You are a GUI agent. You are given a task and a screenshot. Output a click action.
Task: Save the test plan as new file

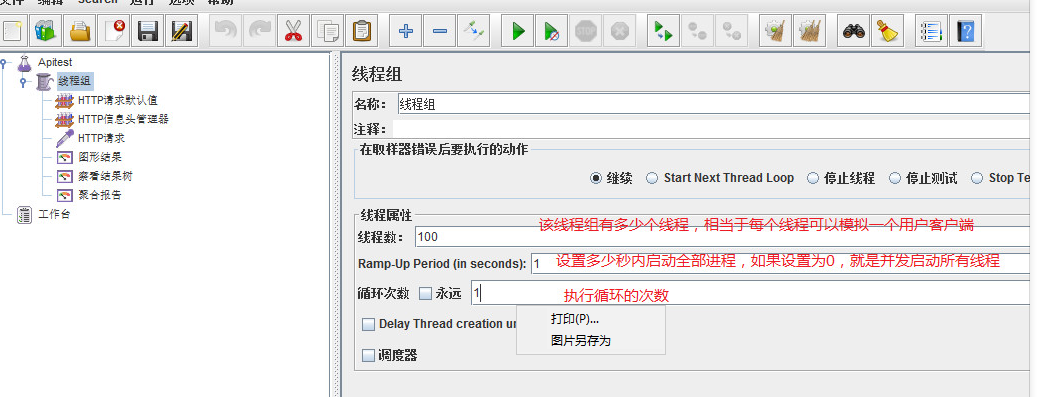click(x=181, y=31)
